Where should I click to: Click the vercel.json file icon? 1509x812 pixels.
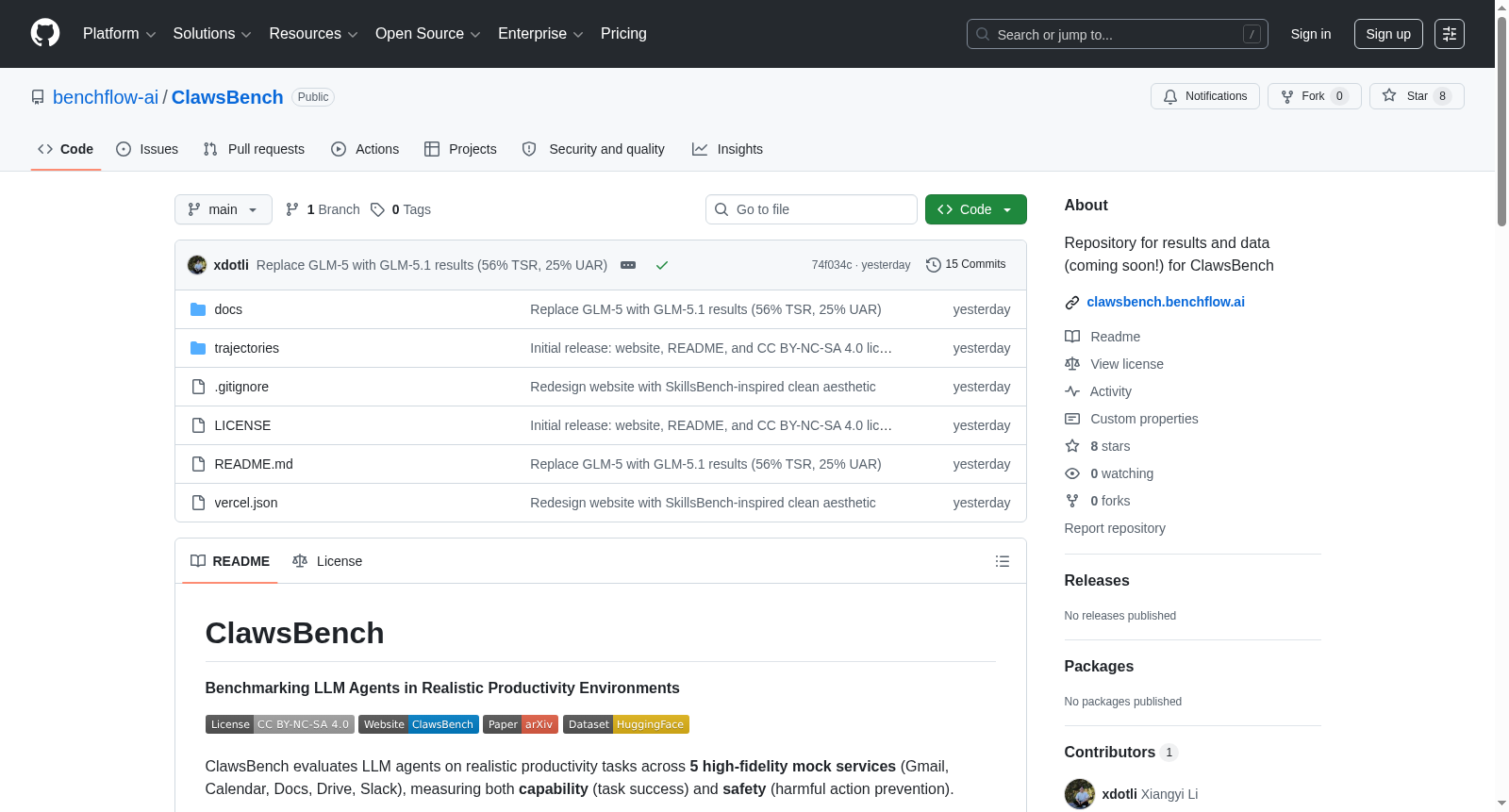(x=198, y=503)
